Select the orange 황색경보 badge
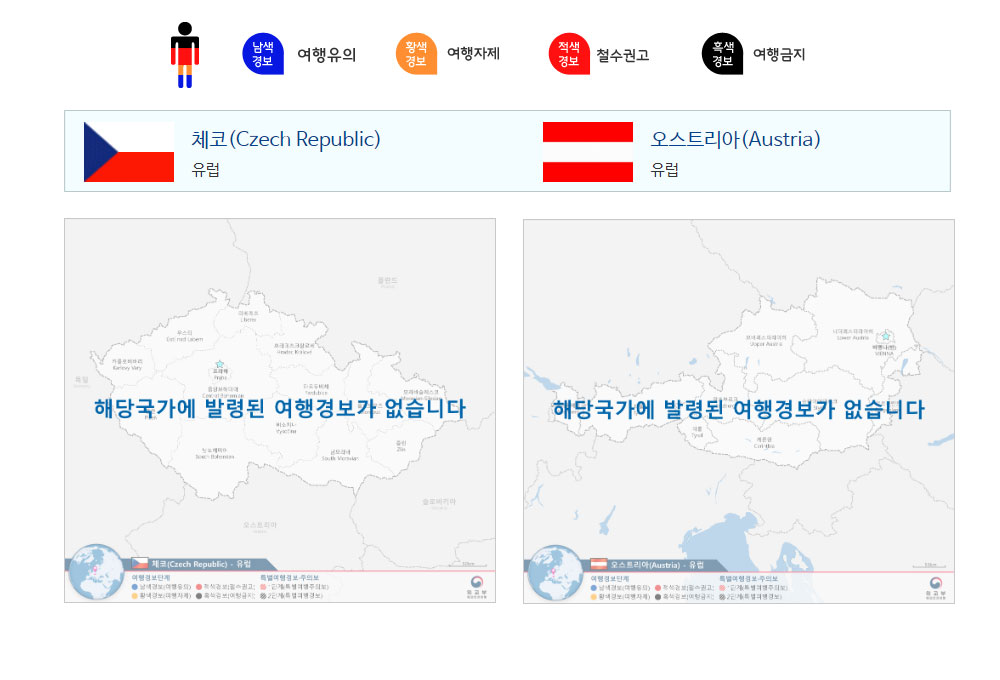 [x=416, y=54]
